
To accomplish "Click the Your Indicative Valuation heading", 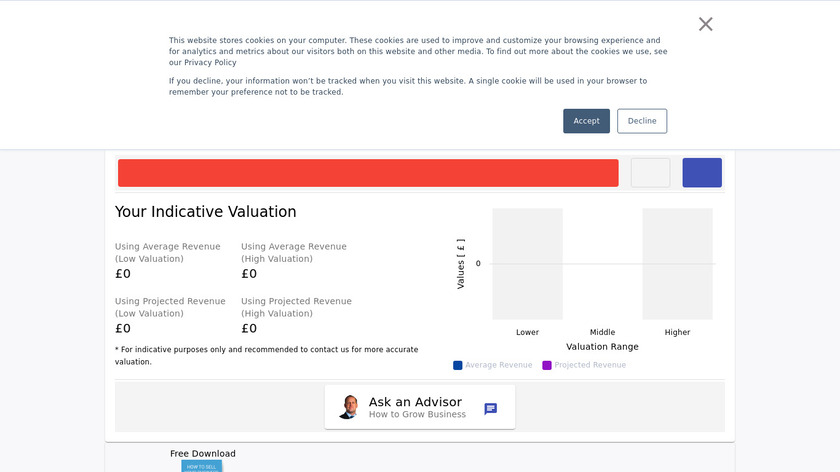I will pyautogui.click(x=206, y=212).
